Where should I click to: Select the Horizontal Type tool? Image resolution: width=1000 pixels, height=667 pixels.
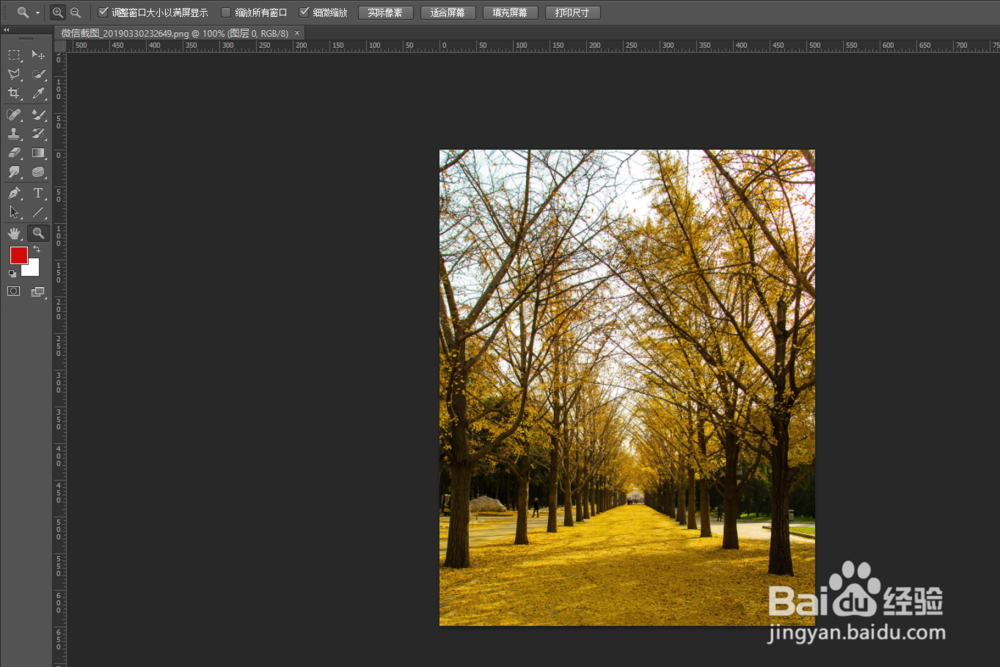[x=38, y=193]
